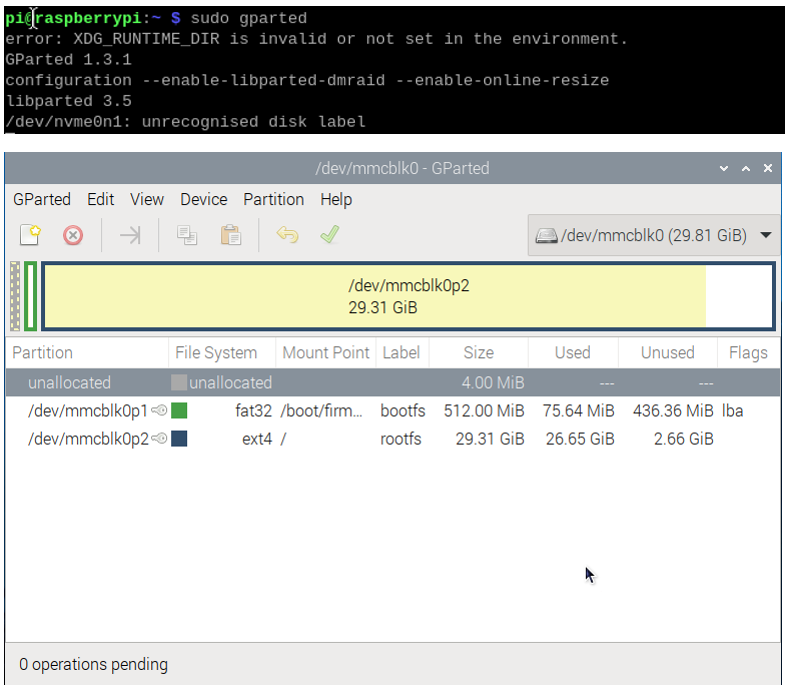Click the green Apply checkmark icon
The height and width of the screenshot is (690, 786).
tap(329, 235)
